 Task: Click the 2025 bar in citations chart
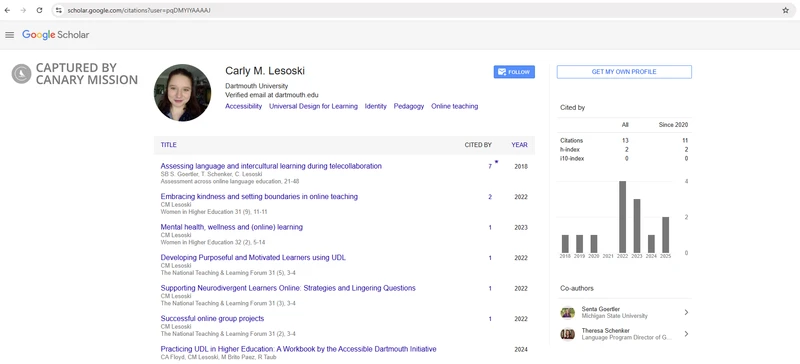tap(665, 235)
